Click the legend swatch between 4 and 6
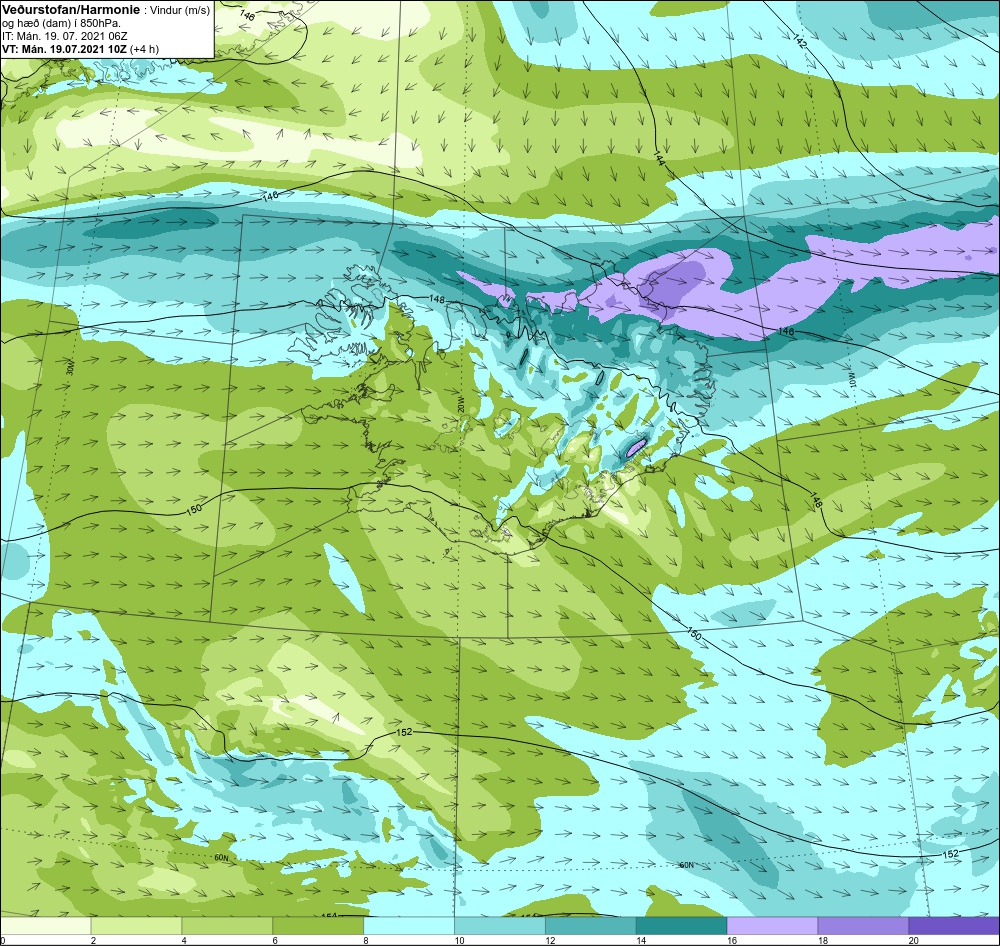1000x946 pixels. pyautogui.click(x=227, y=926)
